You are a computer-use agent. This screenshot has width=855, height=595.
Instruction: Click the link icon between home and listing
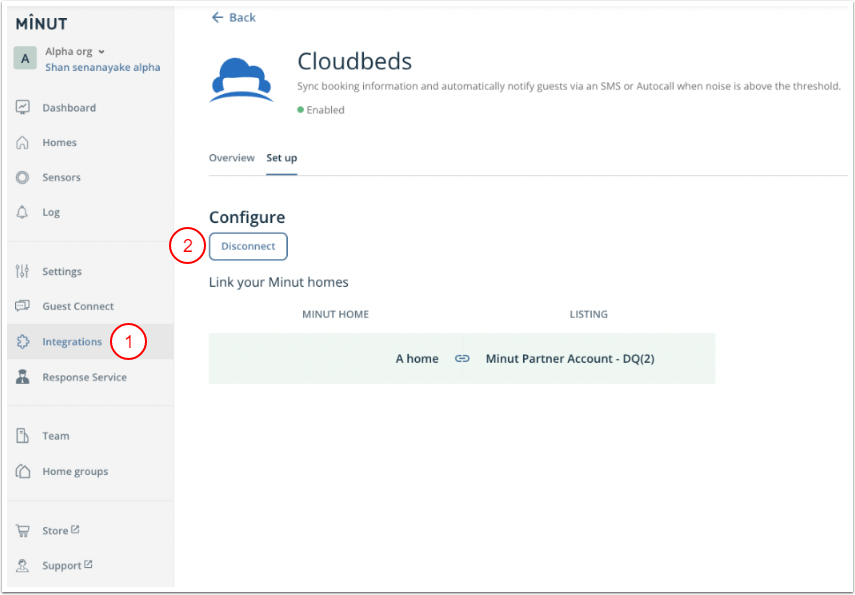[x=462, y=359]
